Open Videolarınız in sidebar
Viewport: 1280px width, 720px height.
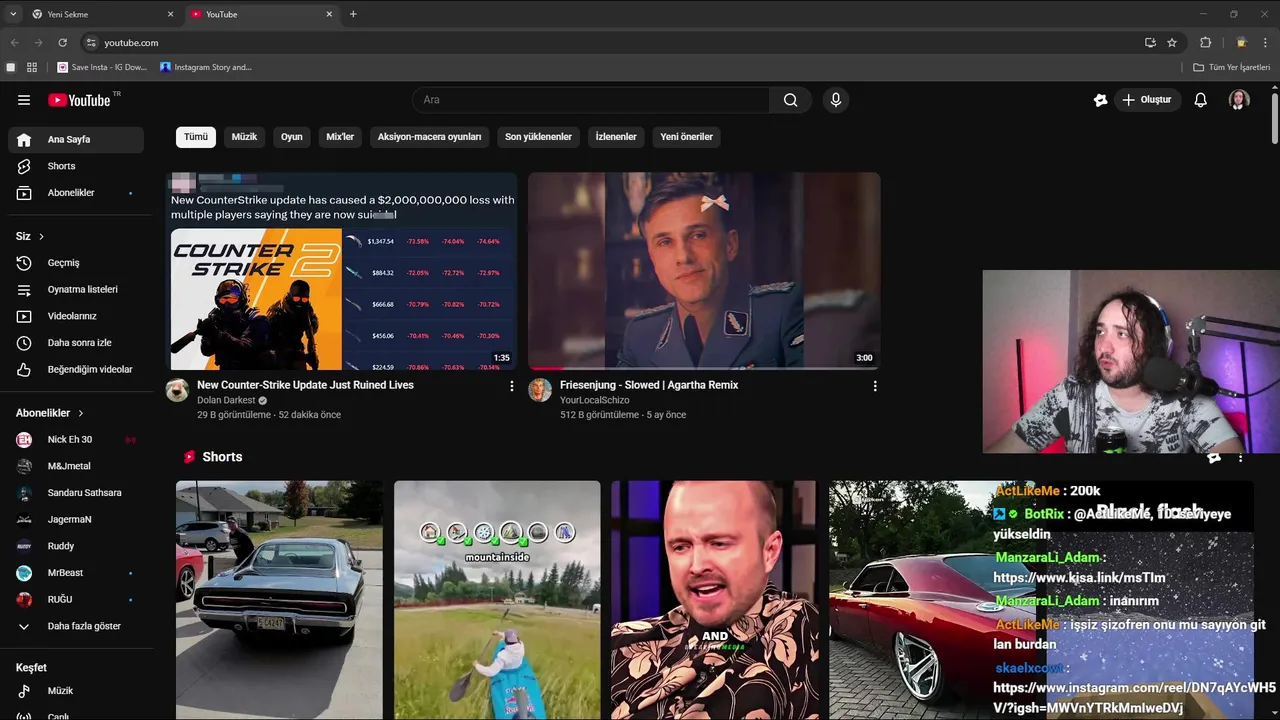pos(76,316)
